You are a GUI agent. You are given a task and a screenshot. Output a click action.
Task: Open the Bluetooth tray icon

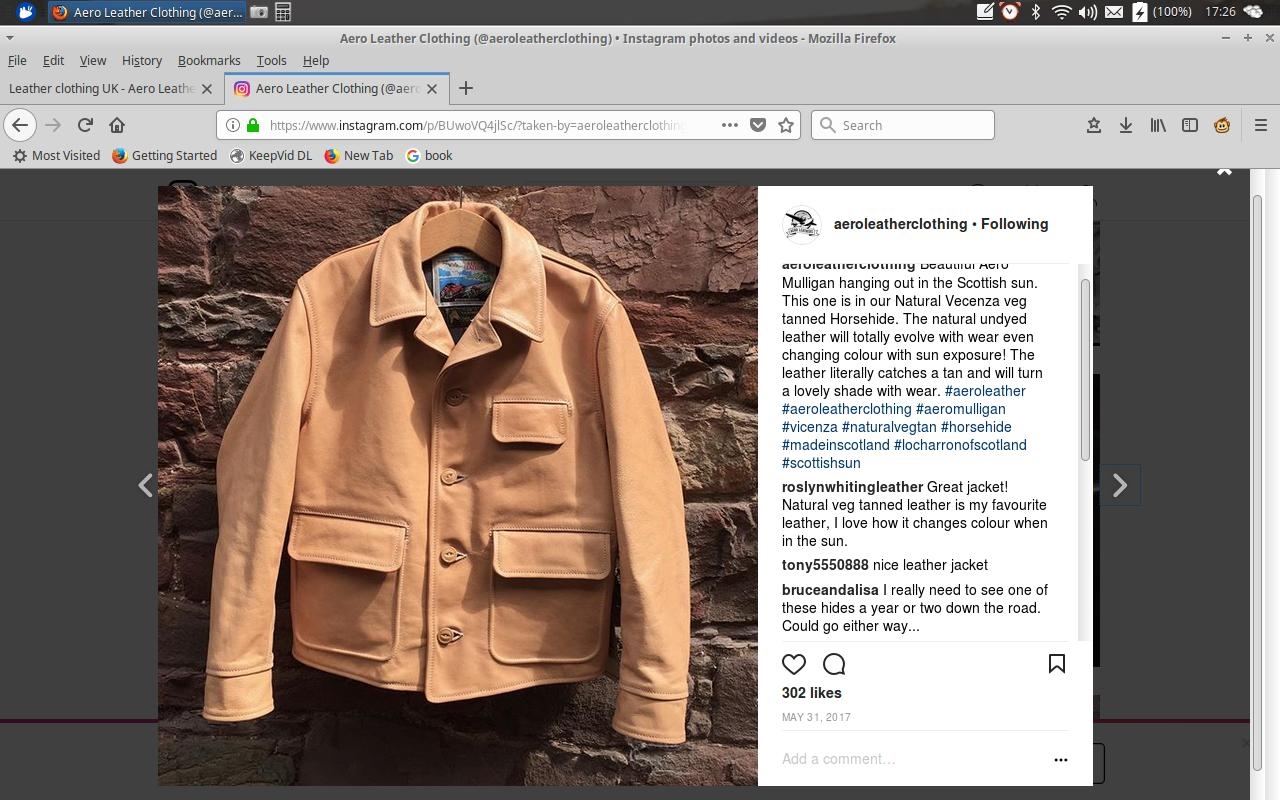(x=1036, y=12)
